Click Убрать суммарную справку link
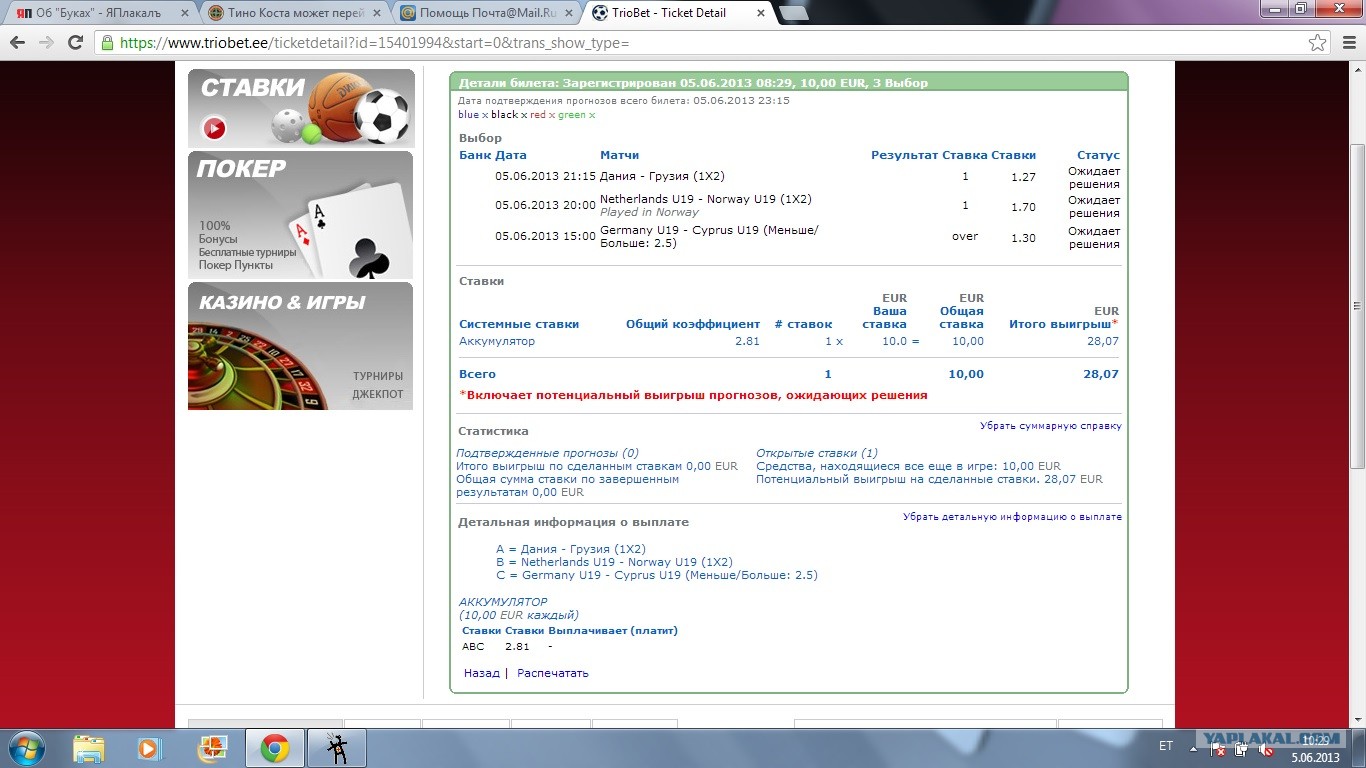Image resolution: width=1366 pixels, height=768 pixels. pyautogui.click(x=1051, y=426)
